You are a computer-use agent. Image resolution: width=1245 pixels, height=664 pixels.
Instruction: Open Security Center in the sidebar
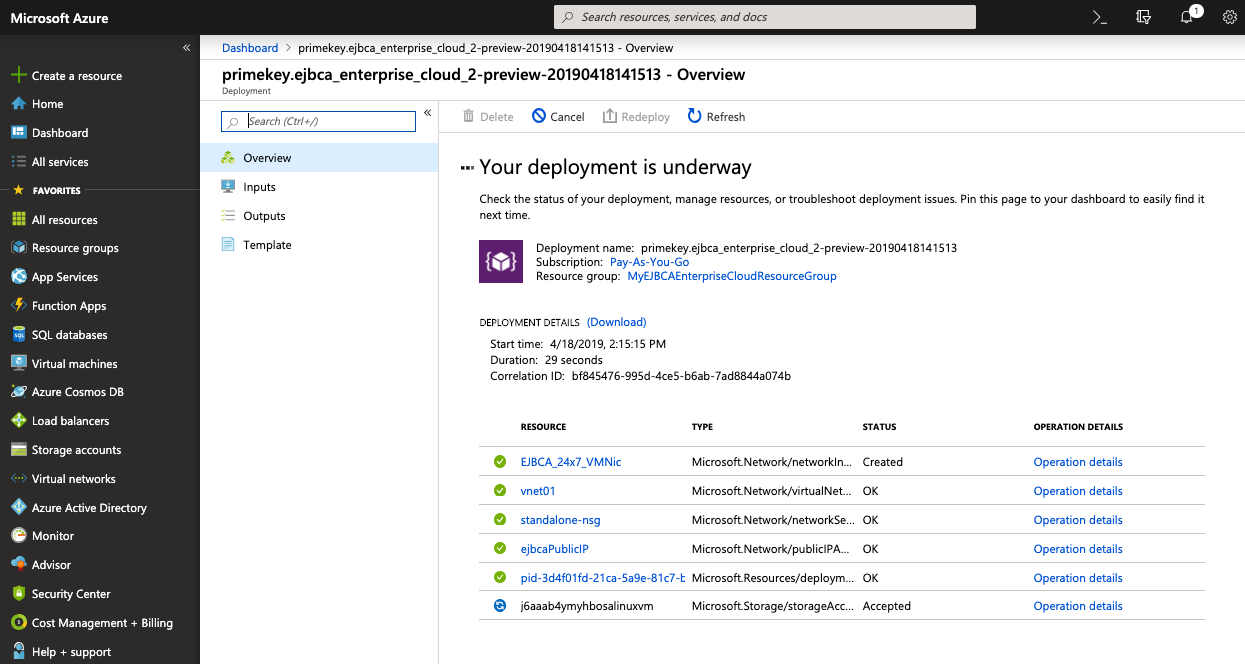70,594
